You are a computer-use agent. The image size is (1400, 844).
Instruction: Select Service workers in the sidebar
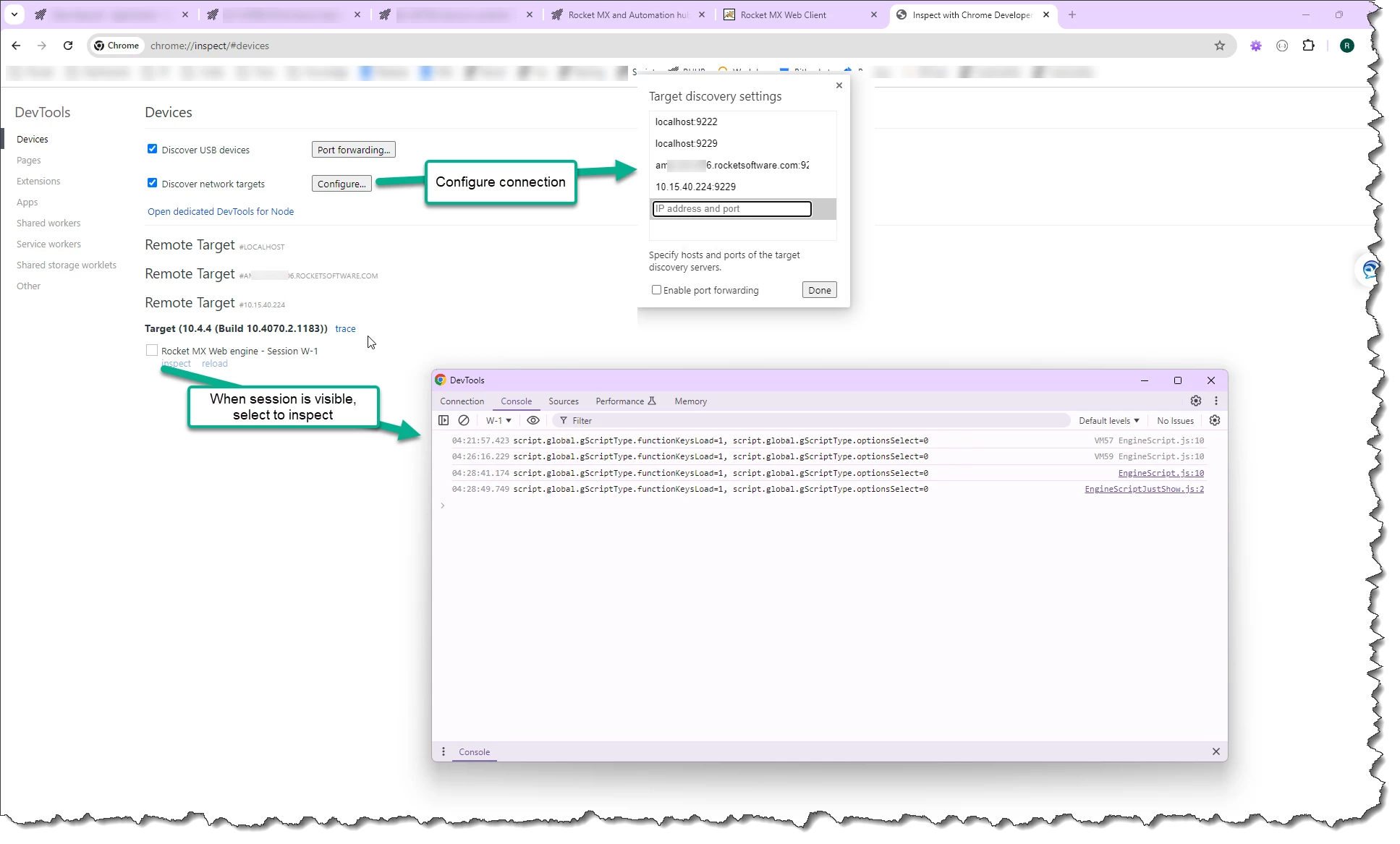[x=48, y=244]
